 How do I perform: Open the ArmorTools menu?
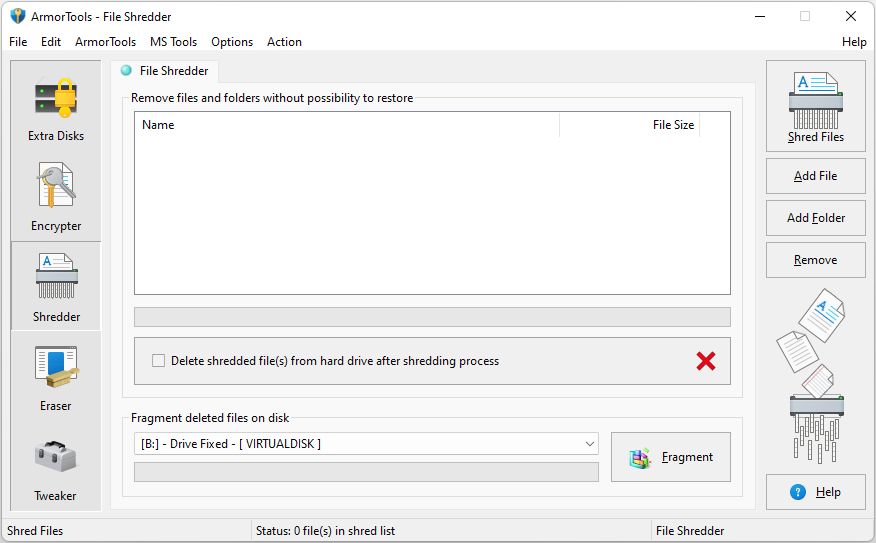[105, 42]
